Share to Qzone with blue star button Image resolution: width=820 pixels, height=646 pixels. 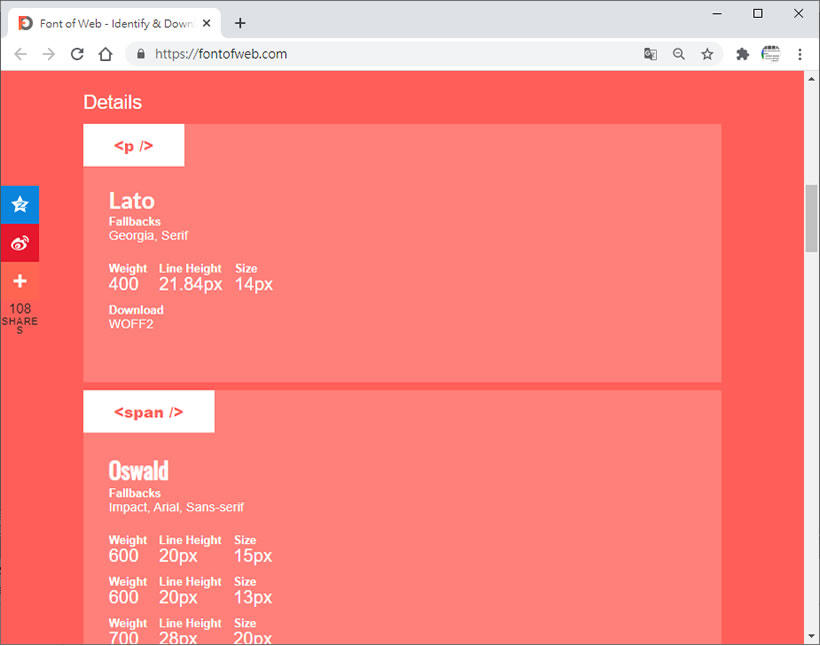pyautogui.click(x=20, y=205)
